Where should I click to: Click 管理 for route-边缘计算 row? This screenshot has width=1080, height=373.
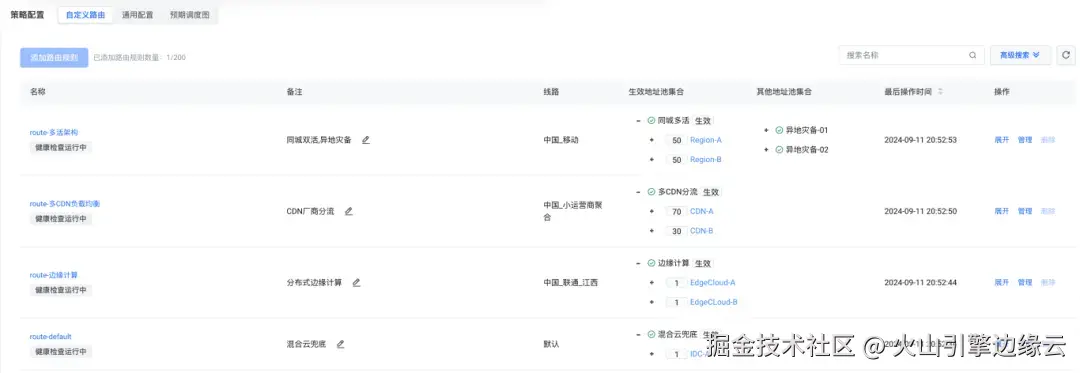point(1025,282)
